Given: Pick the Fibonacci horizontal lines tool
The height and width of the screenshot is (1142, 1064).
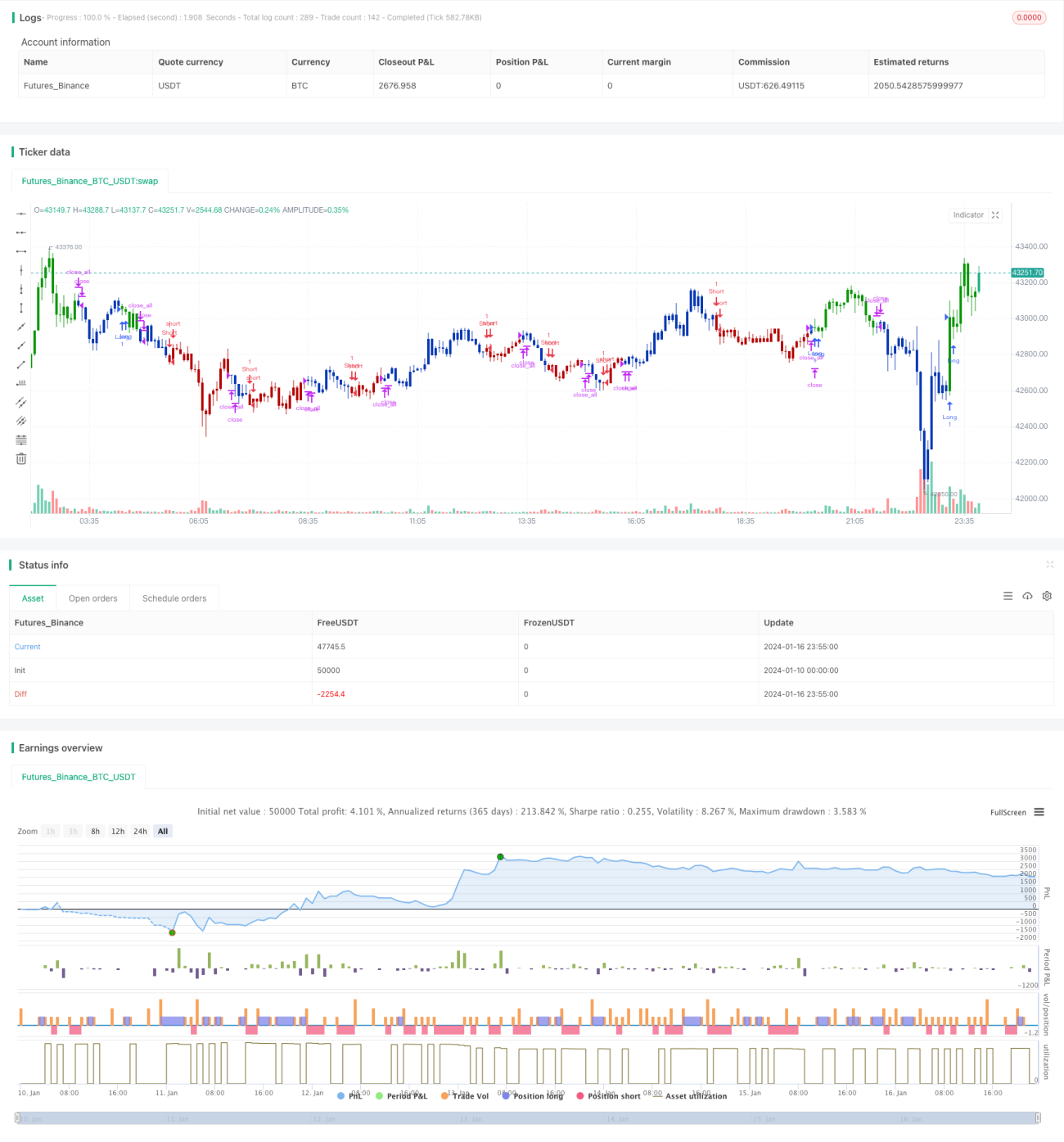Looking at the screenshot, I should pyautogui.click(x=21, y=440).
